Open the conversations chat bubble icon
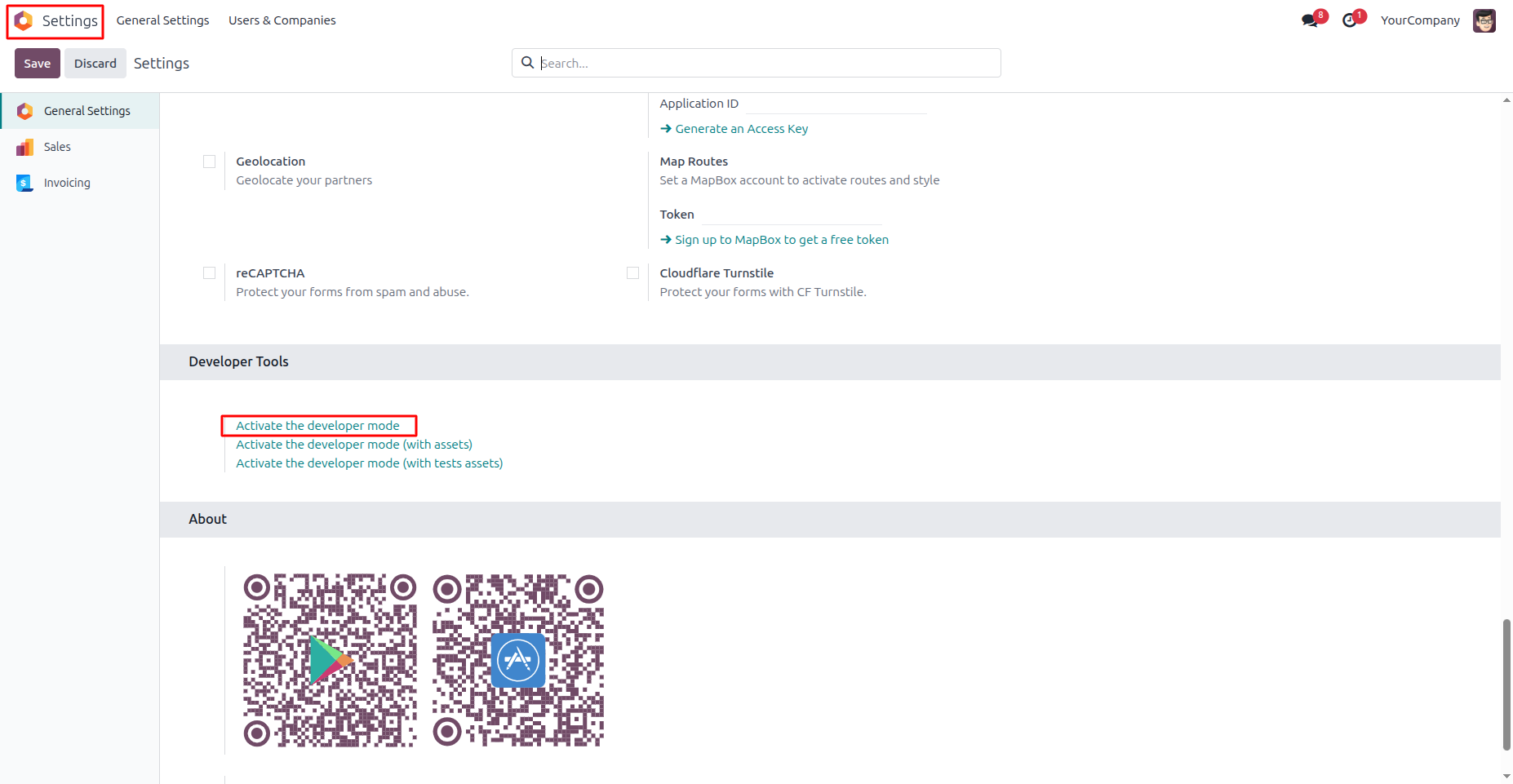The width and height of the screenshot is (1513, 784). (1310, 20)
